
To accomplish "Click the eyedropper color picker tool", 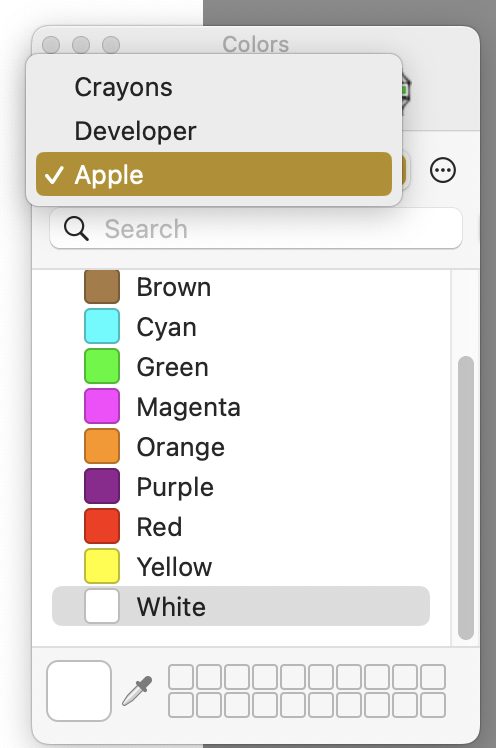I will tap(137, 690).
